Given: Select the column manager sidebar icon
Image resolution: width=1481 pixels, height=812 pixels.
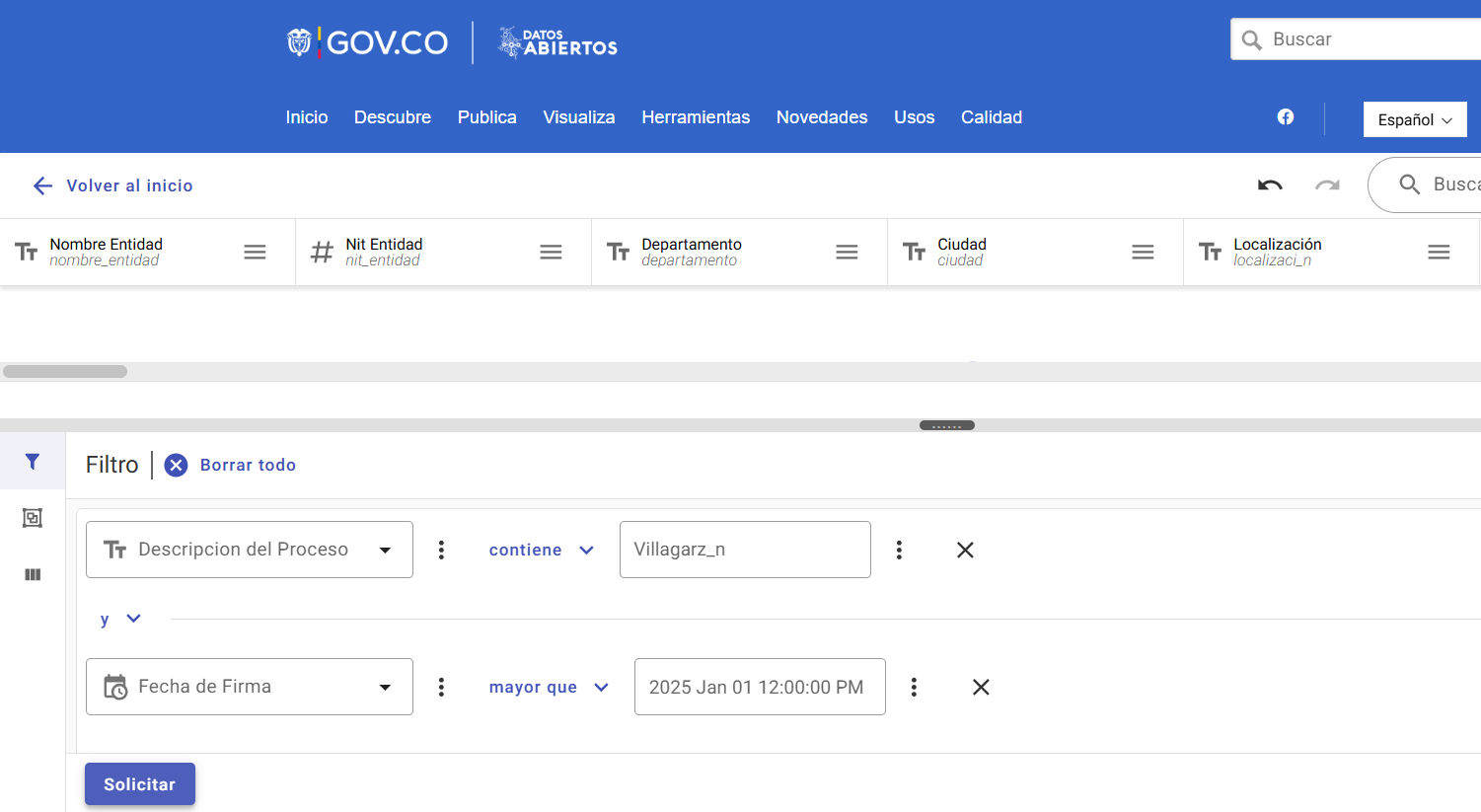Looking at the screenshot, I should click(x=33, y=574).
